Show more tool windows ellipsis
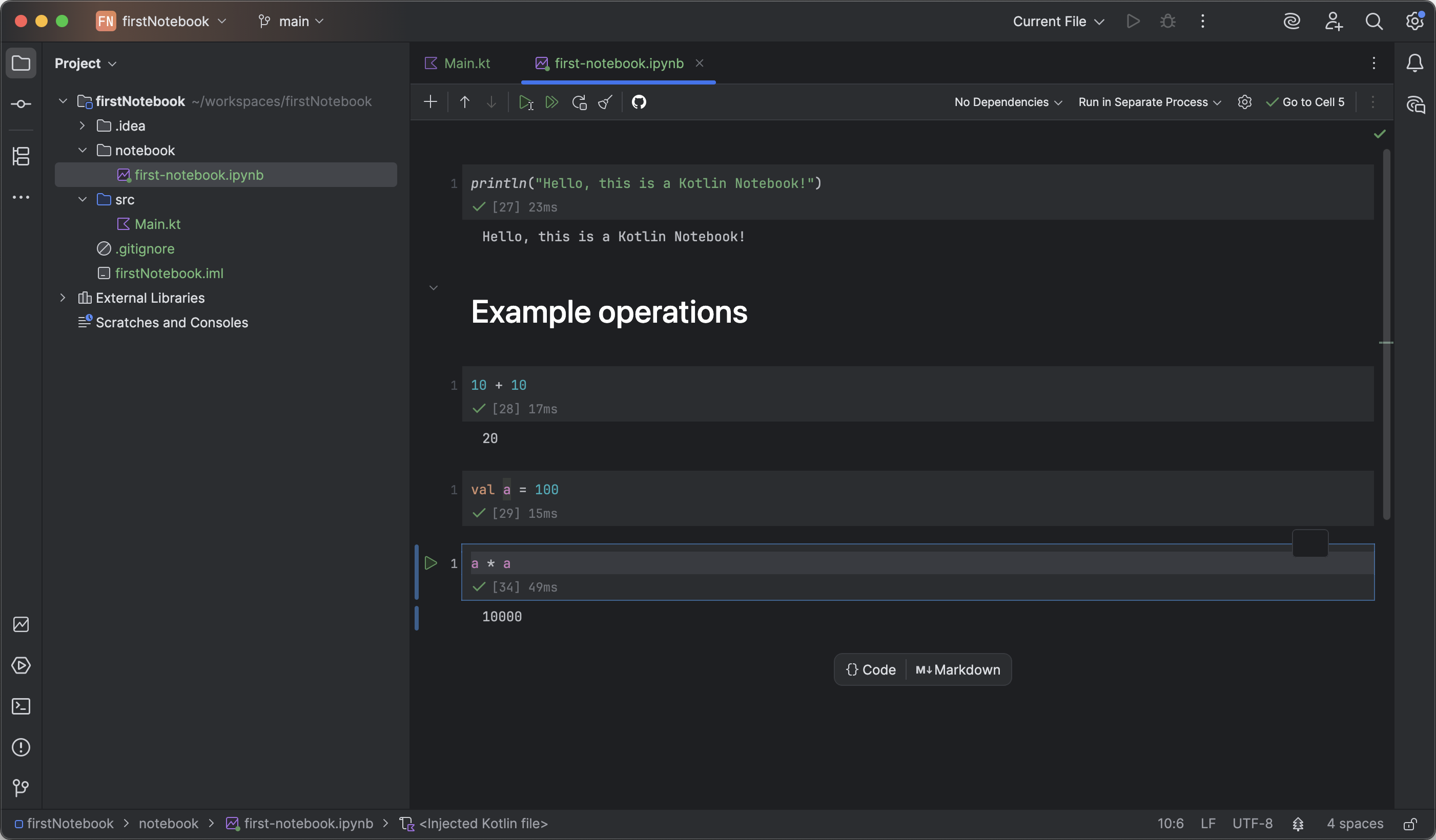Screen dimensions: 1436x840 21,198
